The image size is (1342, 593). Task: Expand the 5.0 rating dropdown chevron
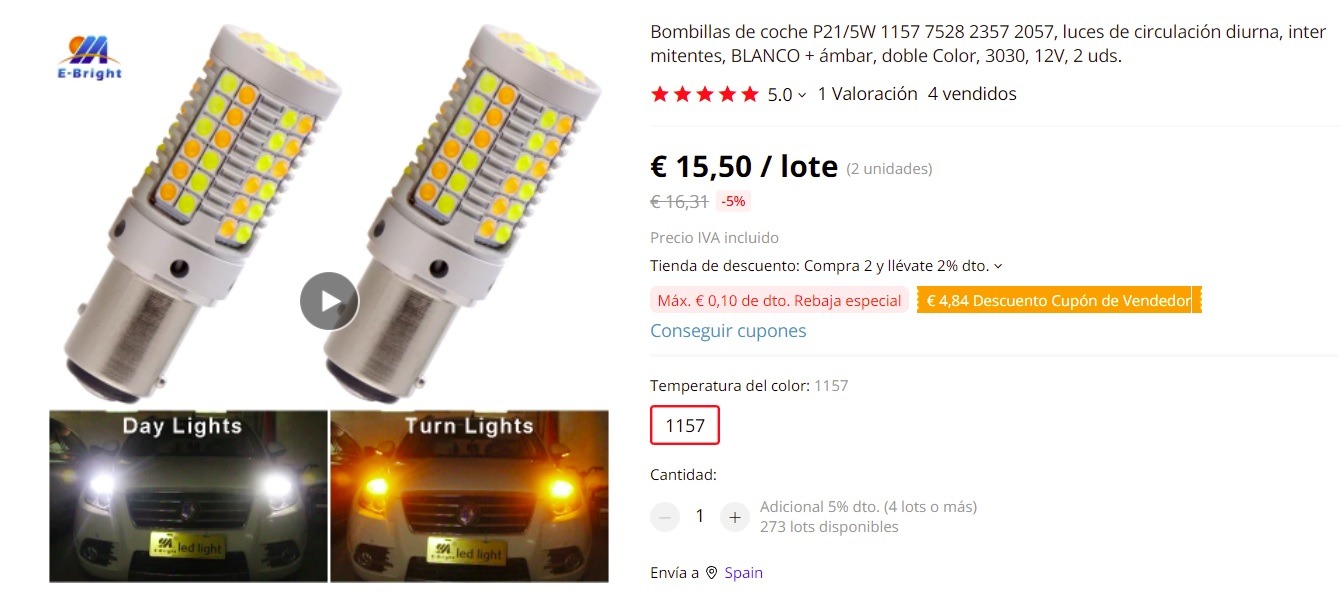[802, 95]
